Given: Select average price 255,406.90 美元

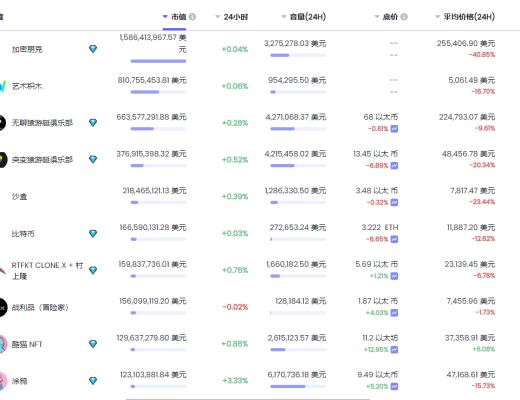Looking at the screenshot, I should pyautogui.click(x=466, y=43).
